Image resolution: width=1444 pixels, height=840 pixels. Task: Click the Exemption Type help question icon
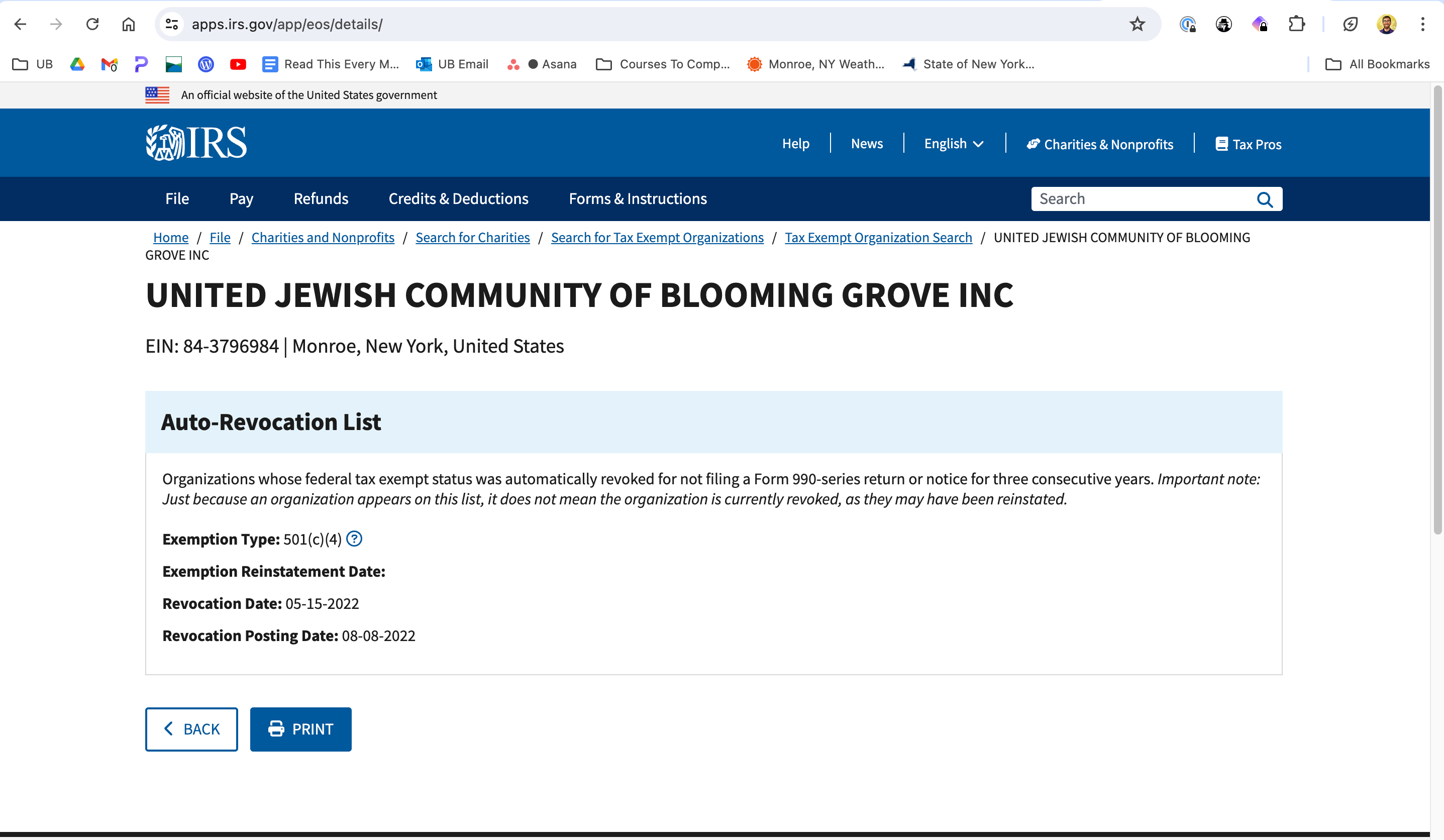(354, 539)
